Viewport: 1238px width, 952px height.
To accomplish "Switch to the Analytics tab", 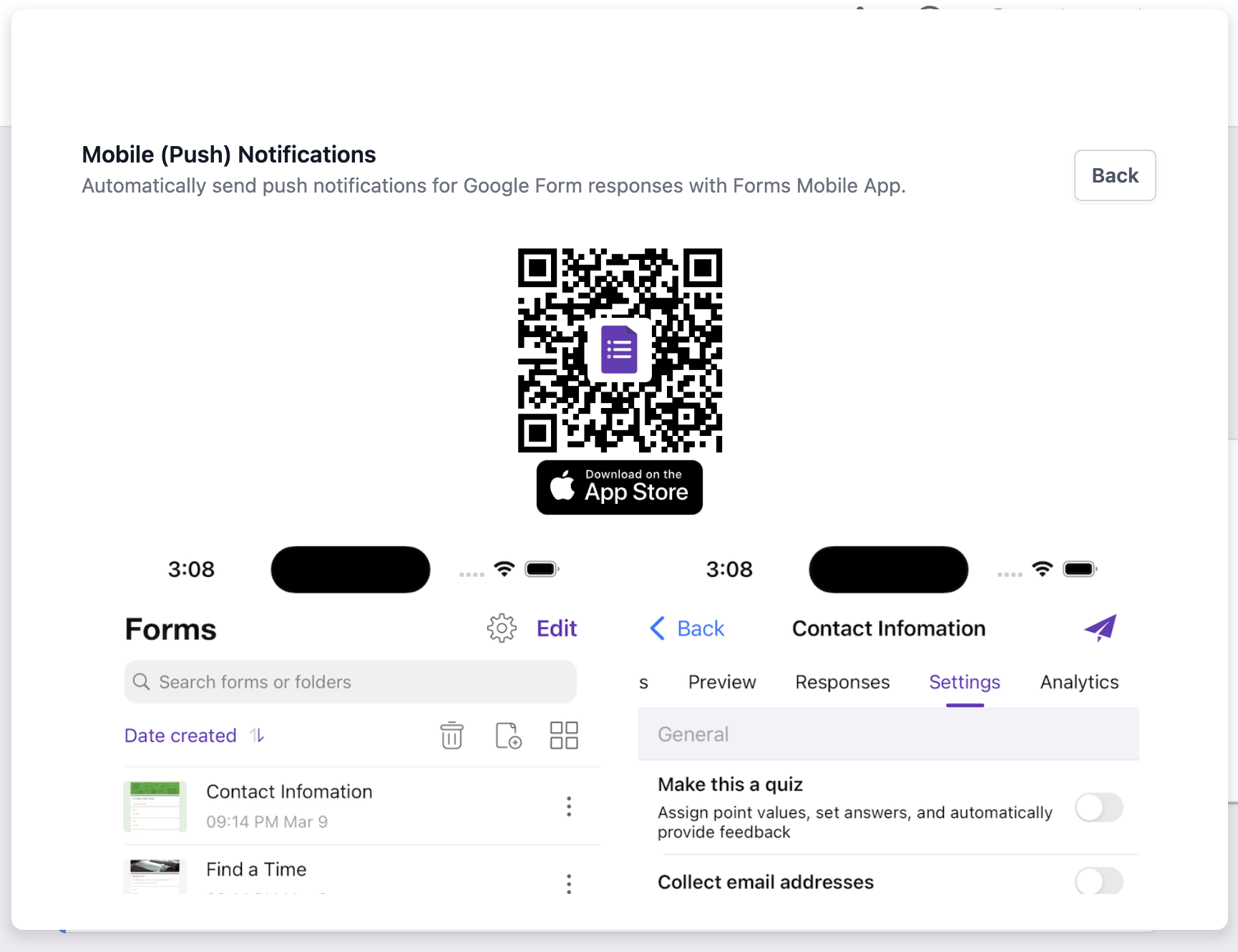I will 1078,681.
